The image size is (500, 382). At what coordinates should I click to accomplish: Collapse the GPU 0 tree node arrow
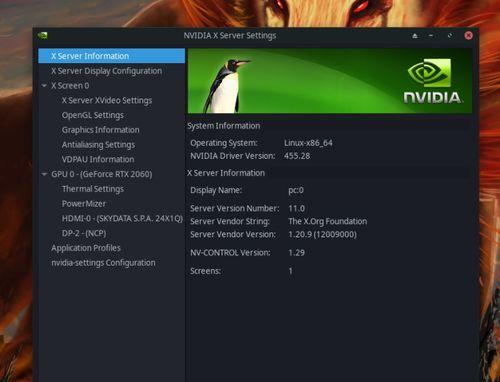44,174
